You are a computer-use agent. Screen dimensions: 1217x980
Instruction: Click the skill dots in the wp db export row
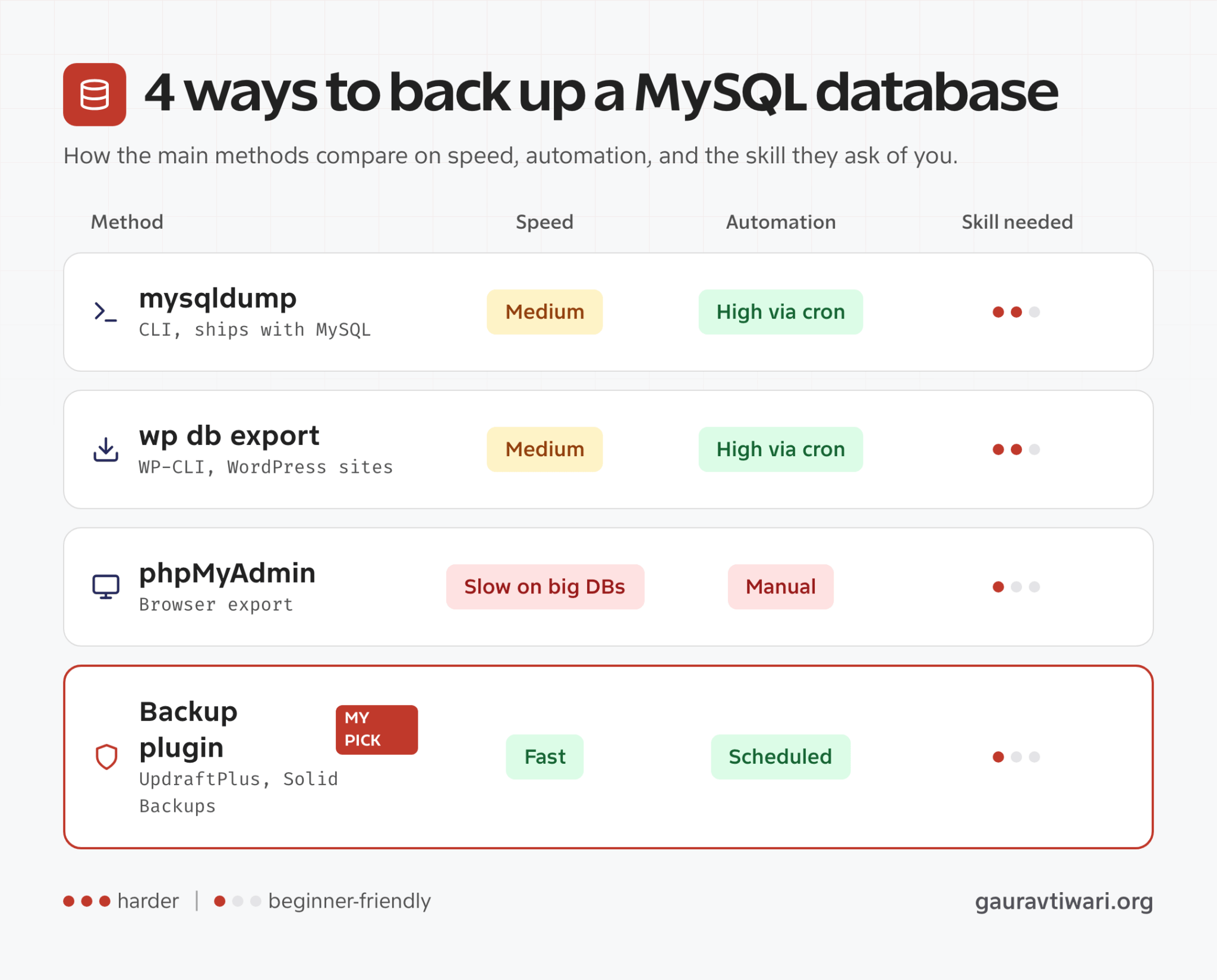[x=1016, y=450]
